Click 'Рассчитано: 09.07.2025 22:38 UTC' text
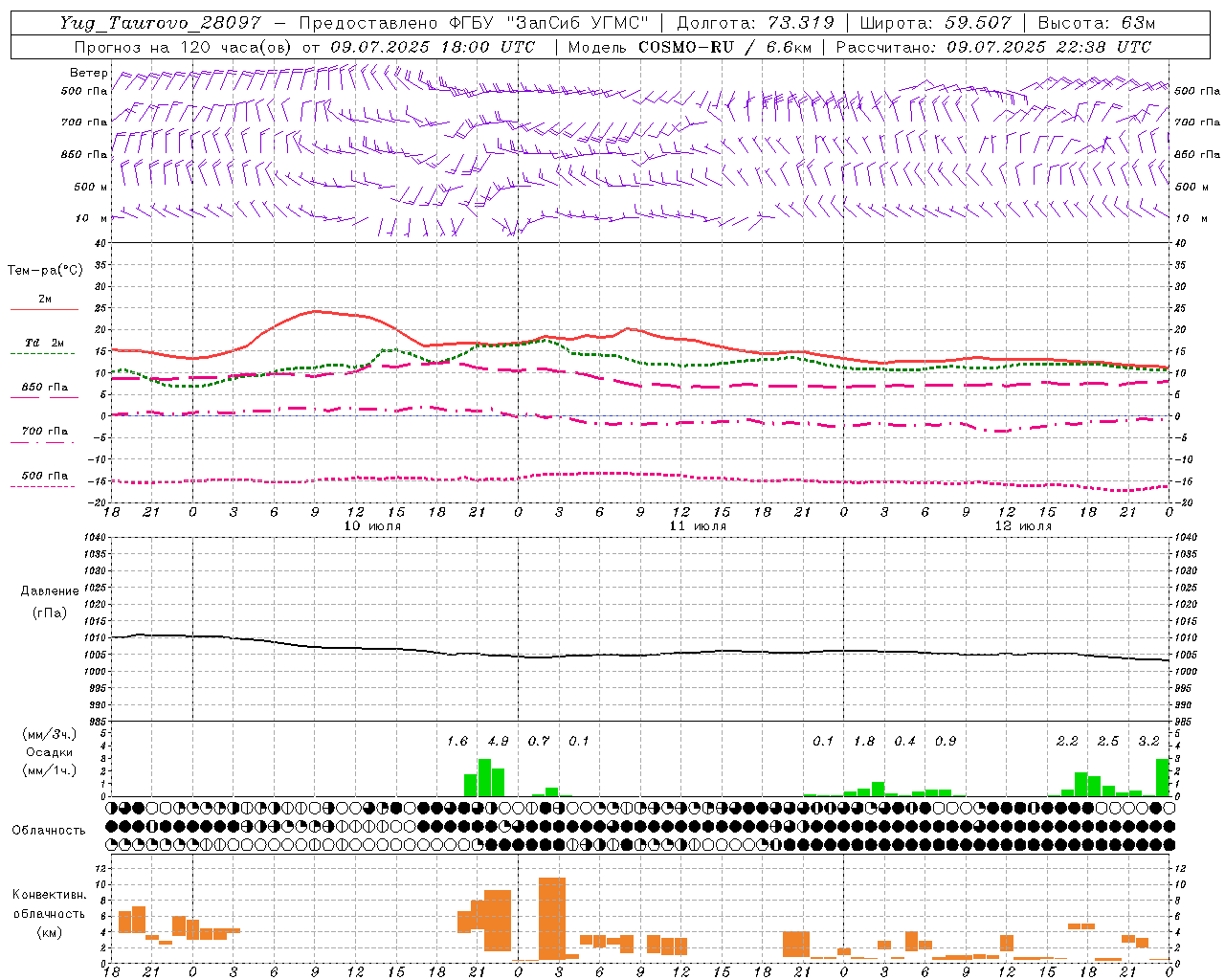The width and height of the screenshot is (1225, 980). coord(993,47)
